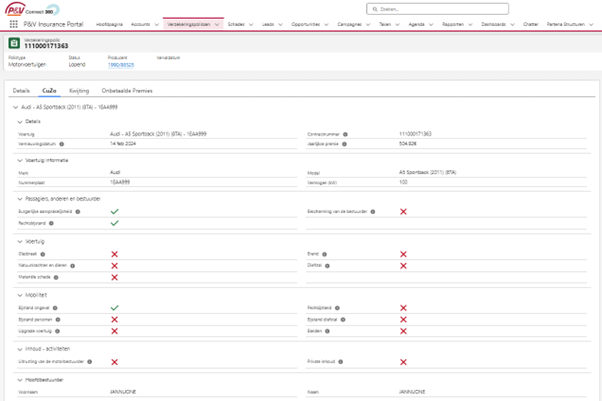Open the Onbetaalde Premies tab

tap(127, 91)
